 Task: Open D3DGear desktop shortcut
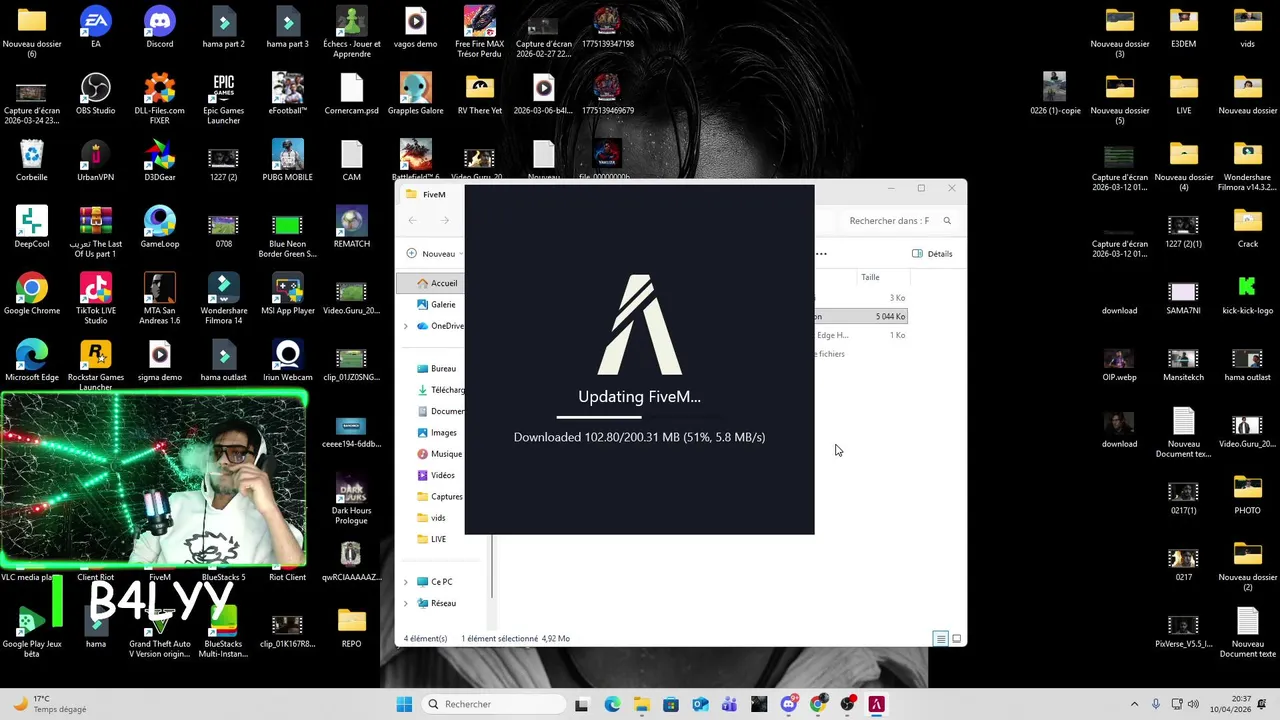coord(160,160)
